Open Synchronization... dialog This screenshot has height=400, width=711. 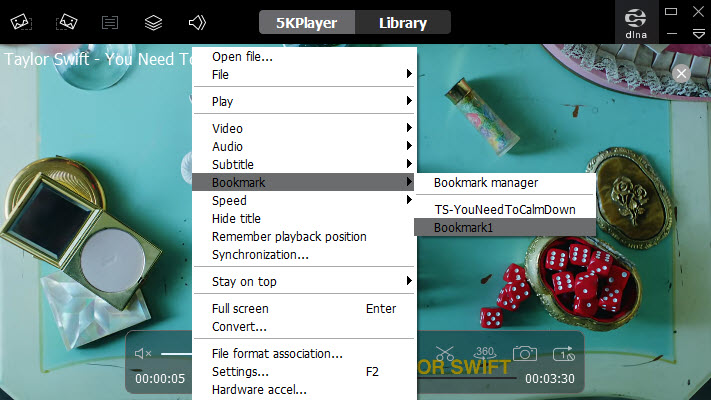coord(304,254)
